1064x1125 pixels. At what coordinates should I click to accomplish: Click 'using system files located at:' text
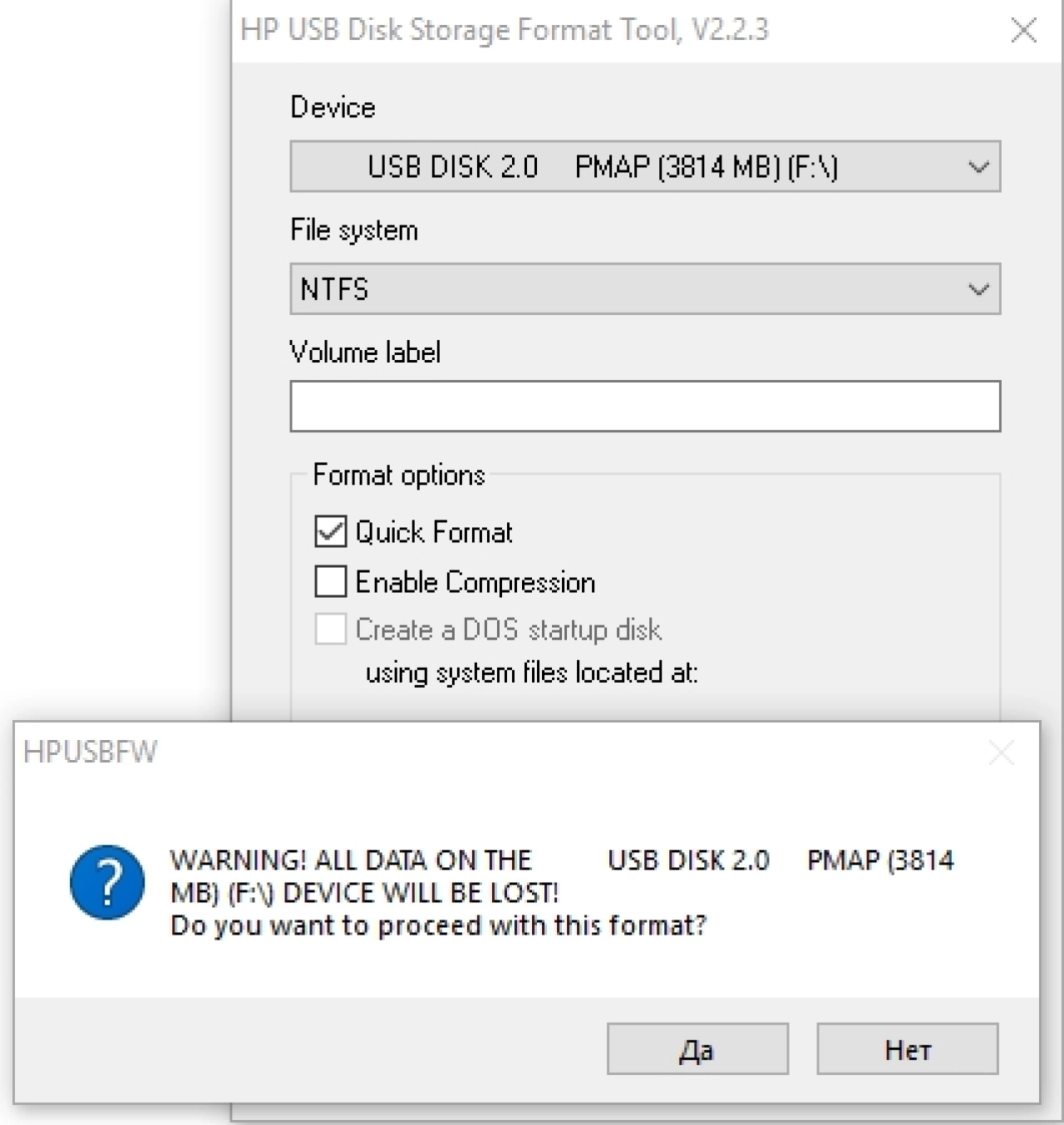[532, 672]
